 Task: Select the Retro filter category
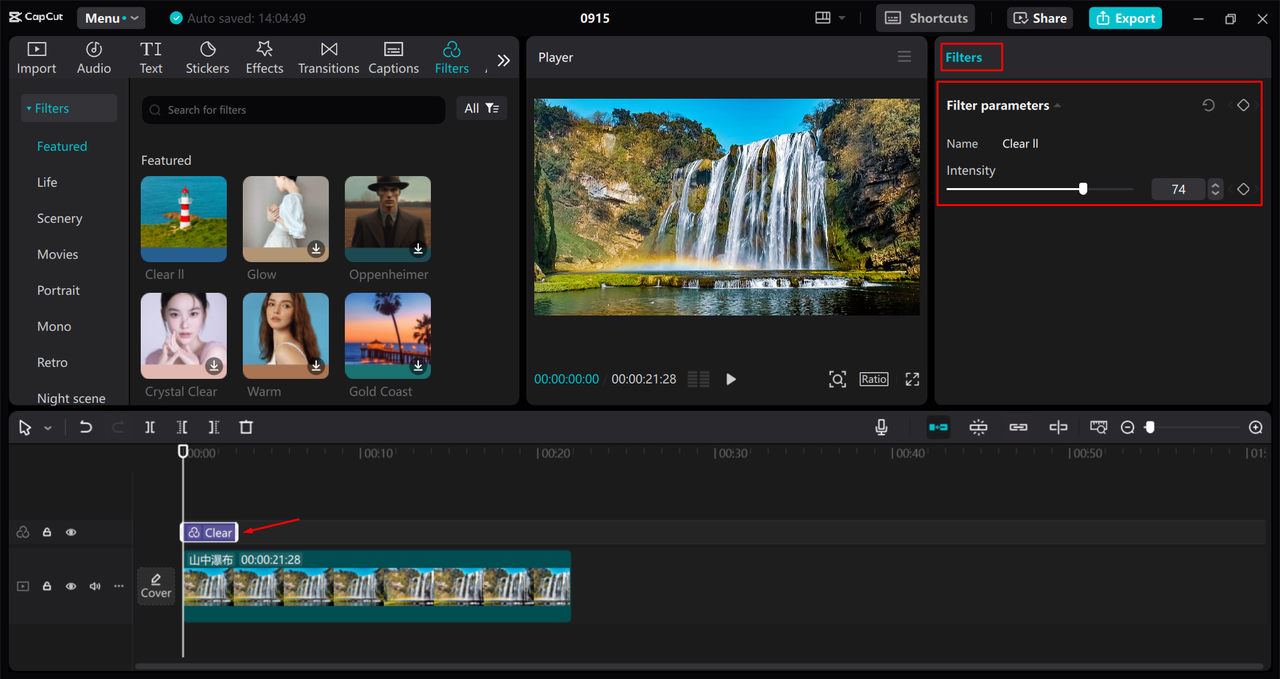[53, 362]
